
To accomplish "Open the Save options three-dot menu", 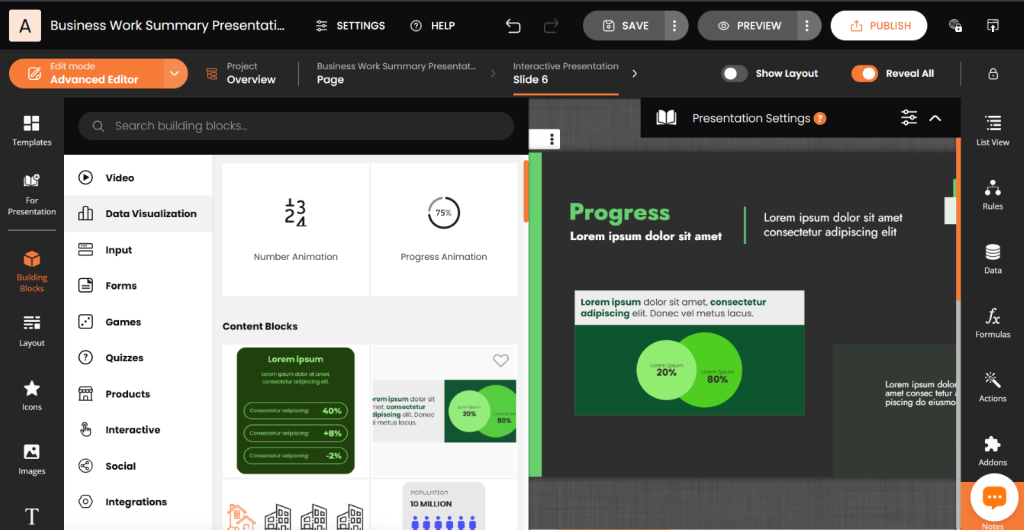I will 675,25.
